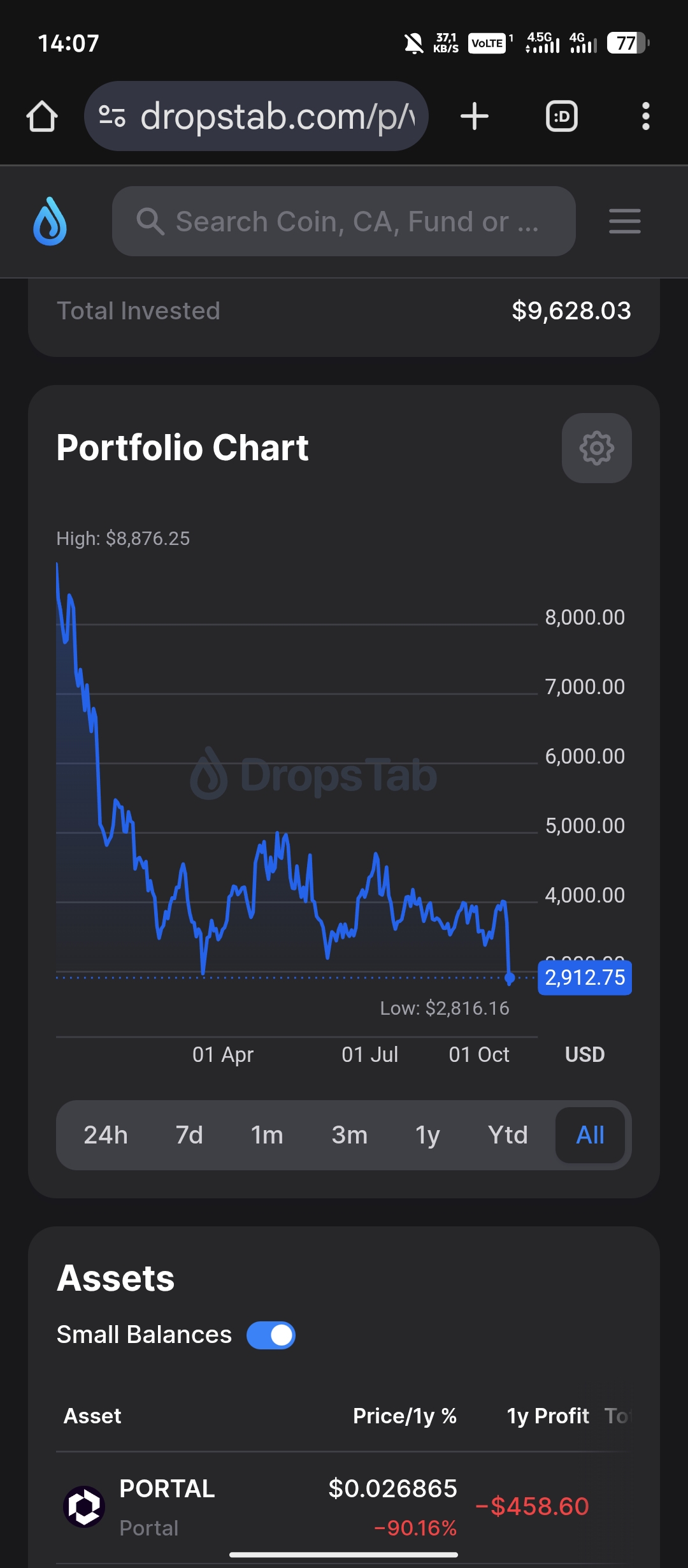This screenshot has height=1568, width=688.
Task: Select the 1y chart range
Action: point(427,1135)
